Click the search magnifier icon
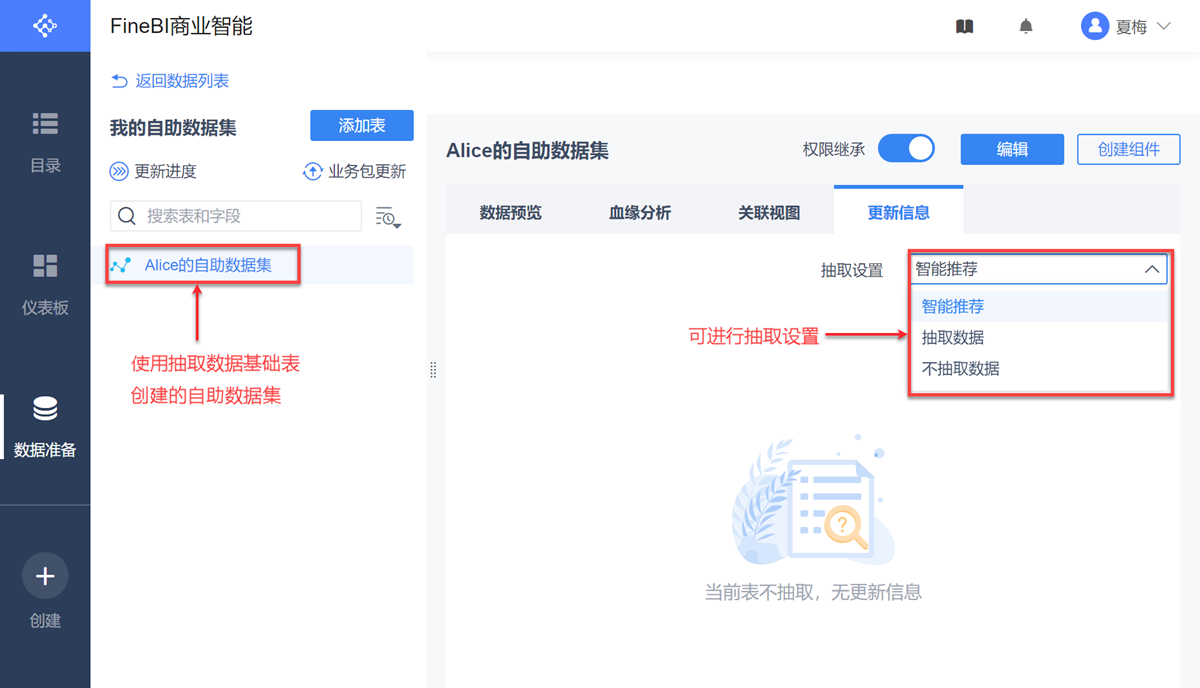Viewport: 1200px width, 688px height. pyautogui.click(x=127, y=215)
